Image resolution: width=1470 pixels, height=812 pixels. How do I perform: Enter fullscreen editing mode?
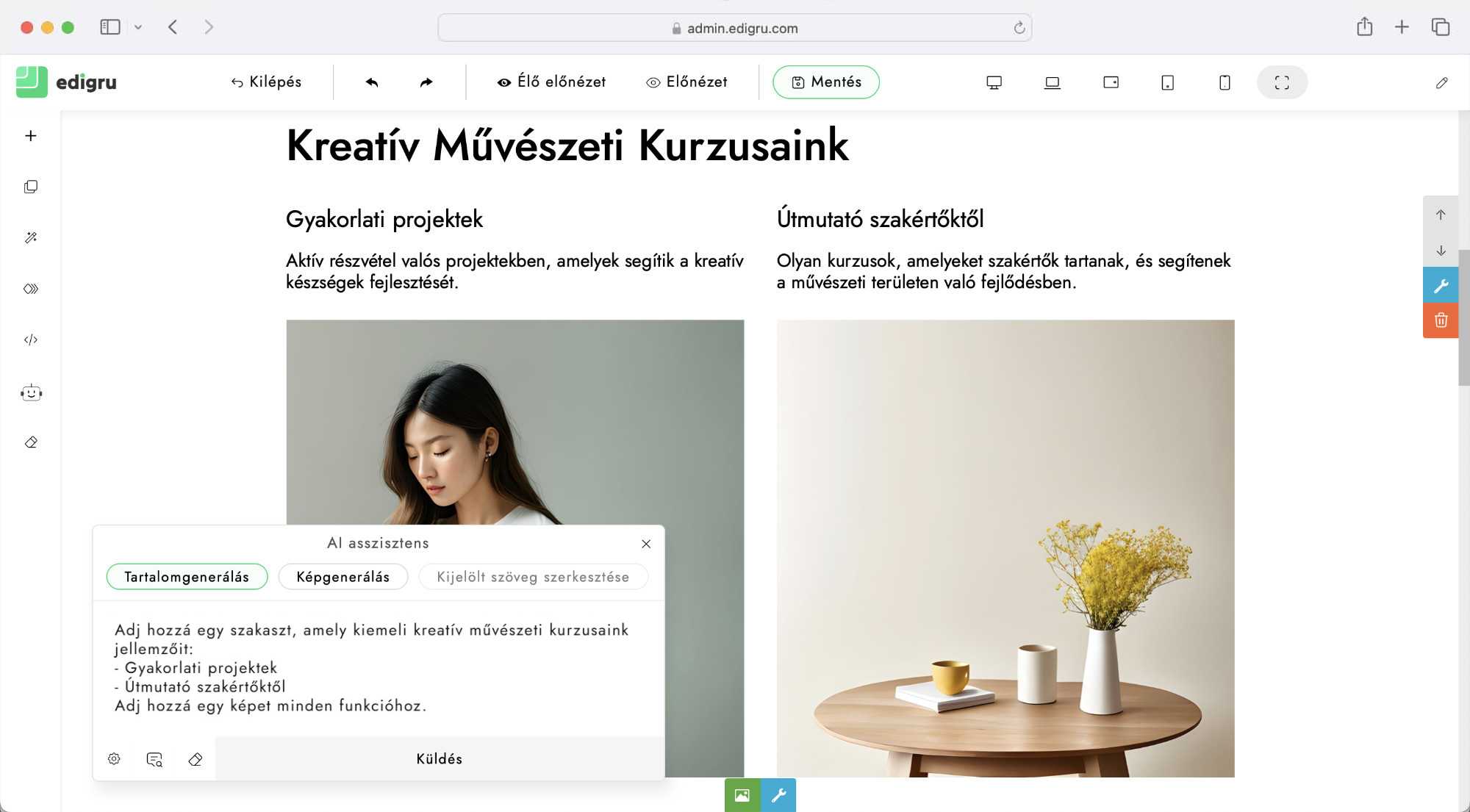pyautogui.click(x=1282, y=82)
